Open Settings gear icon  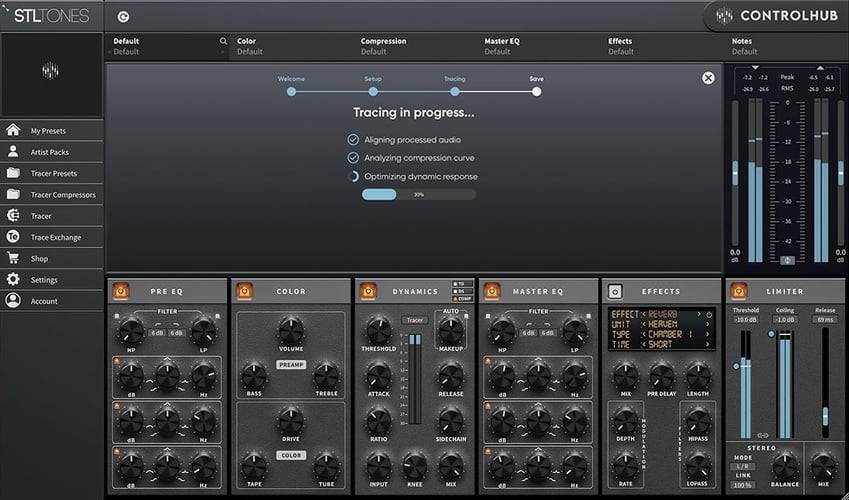pos(13,280)
